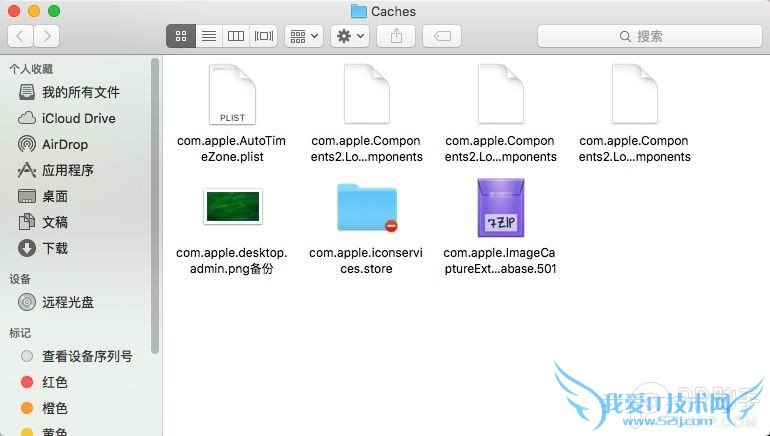Viewport: 770px width, 436px height.
Task: Switch to Cover Flow view
Action: pyautogui.click(x=264, y=36)
